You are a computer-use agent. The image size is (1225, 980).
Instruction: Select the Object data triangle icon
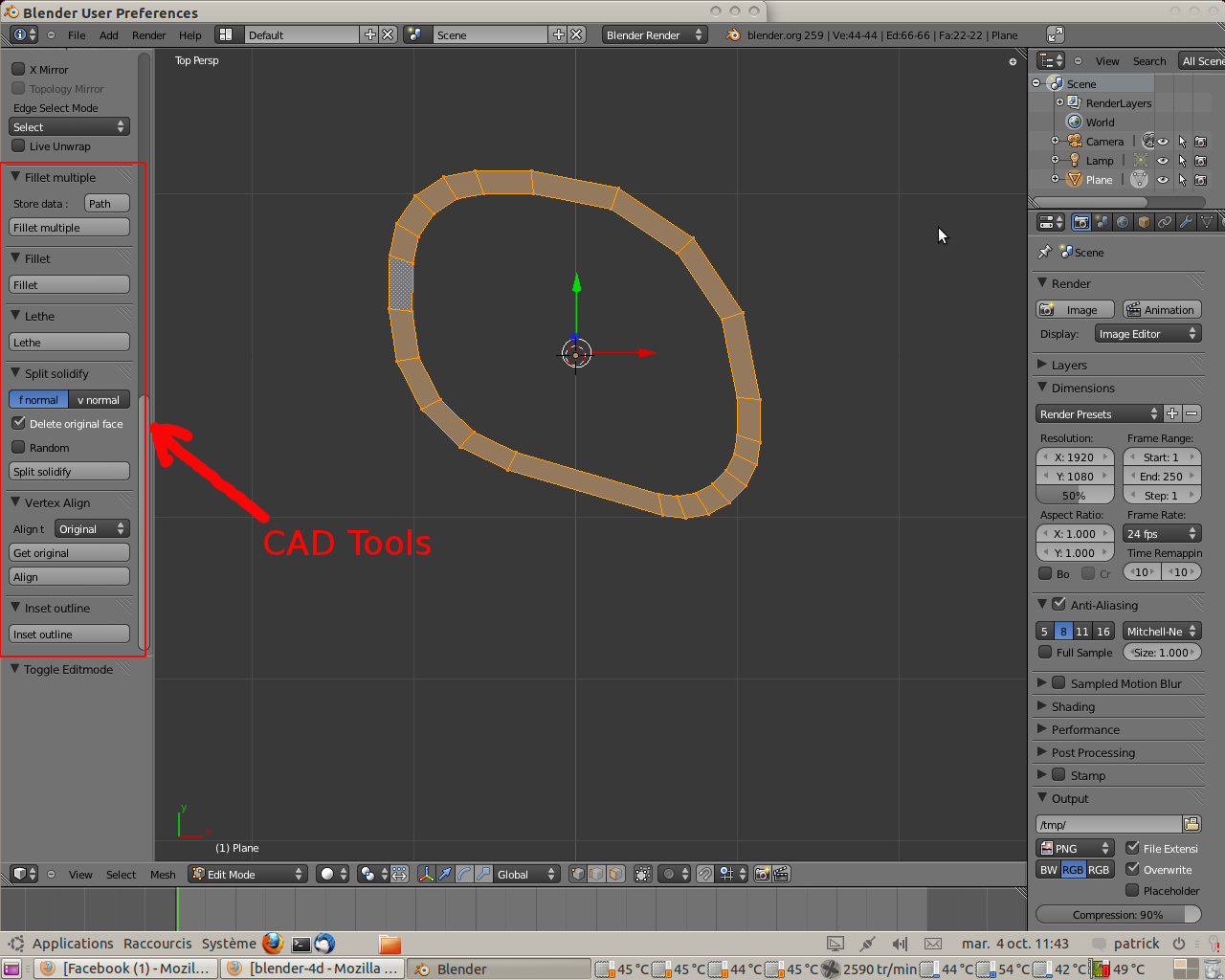click(1208, 222)
